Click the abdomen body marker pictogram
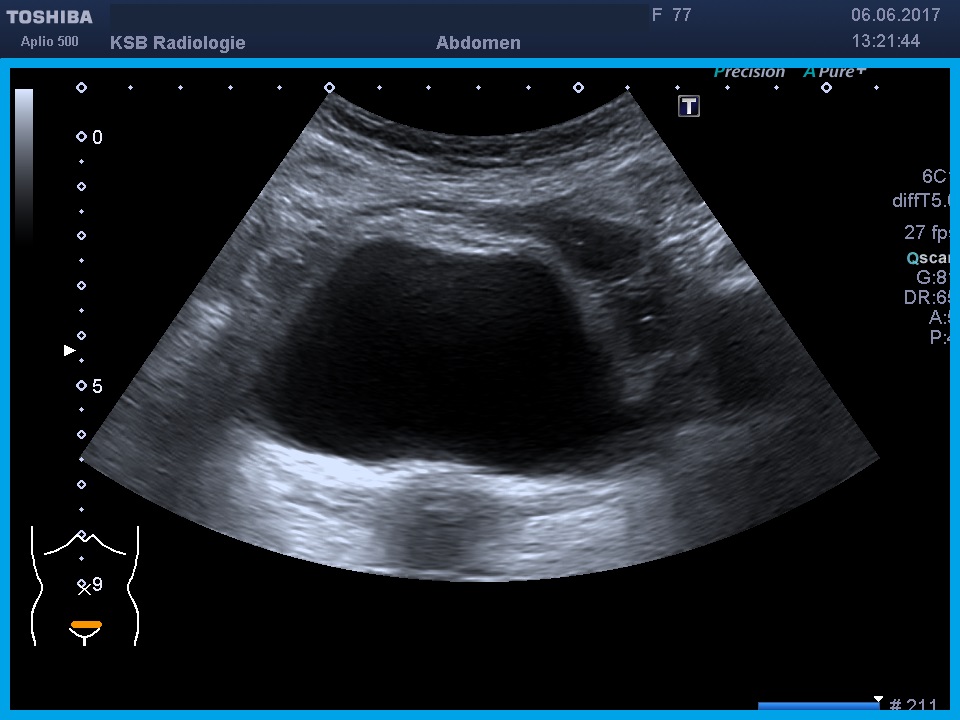 click(85, 586)
